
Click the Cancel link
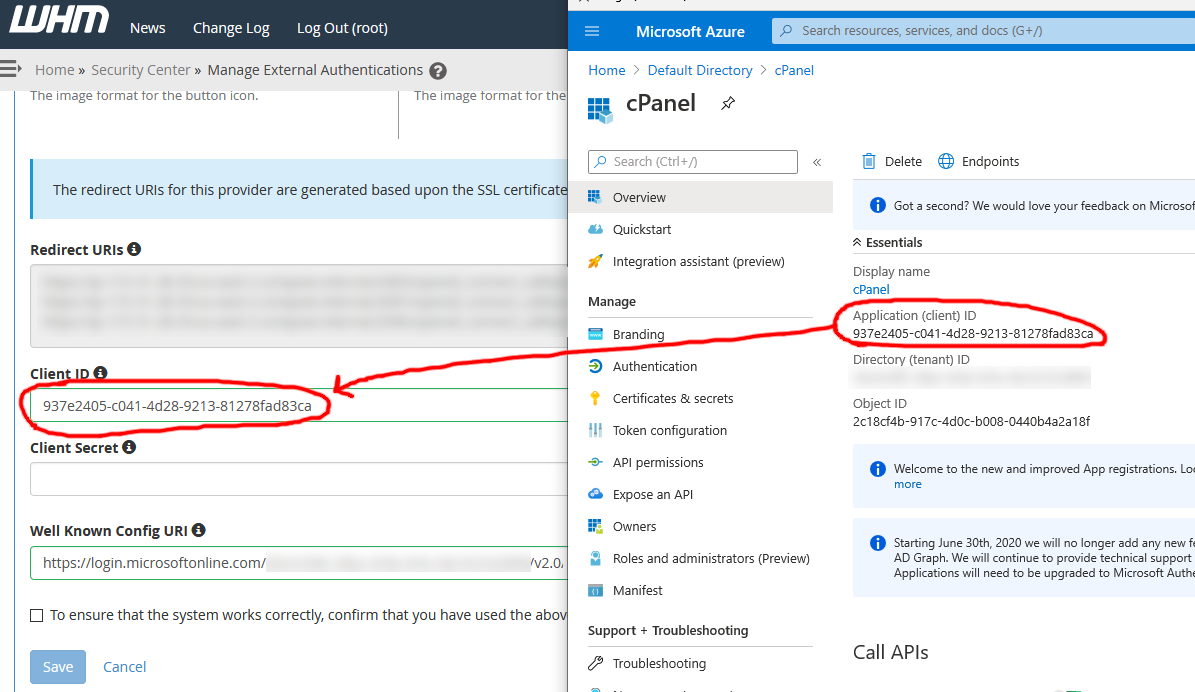pos(124,666)
